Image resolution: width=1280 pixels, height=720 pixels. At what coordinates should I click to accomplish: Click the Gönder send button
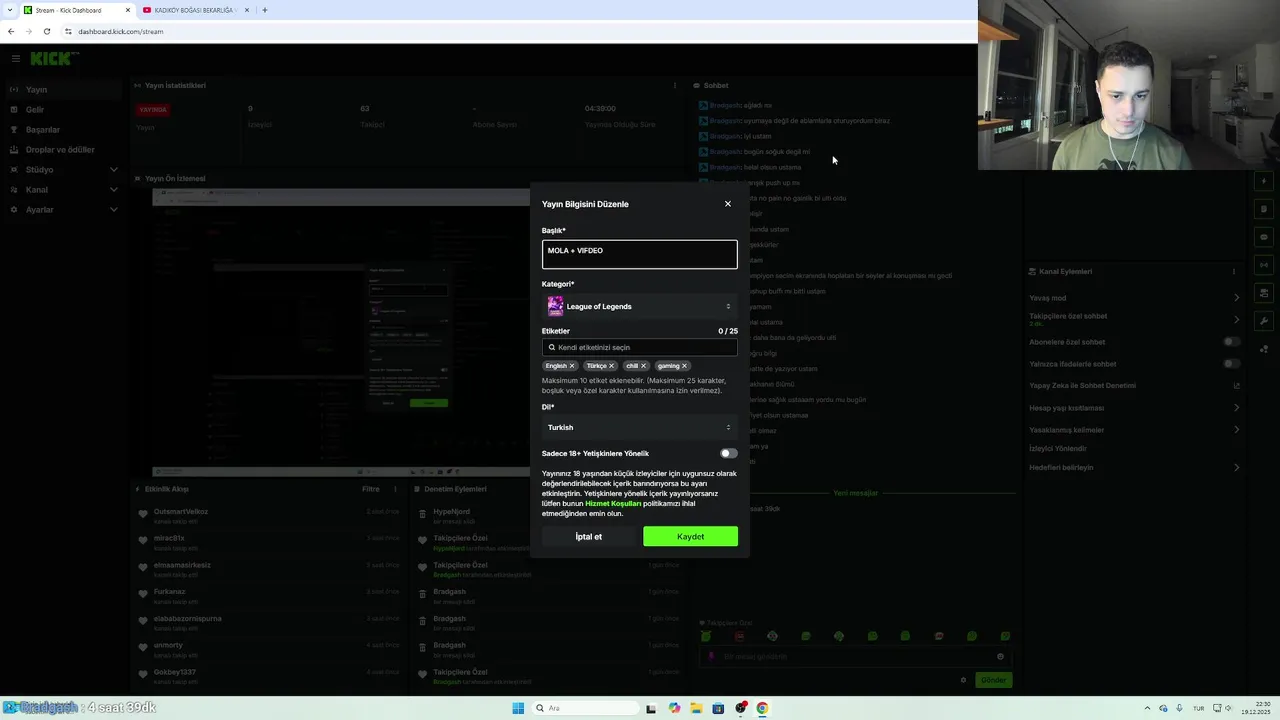993,680
